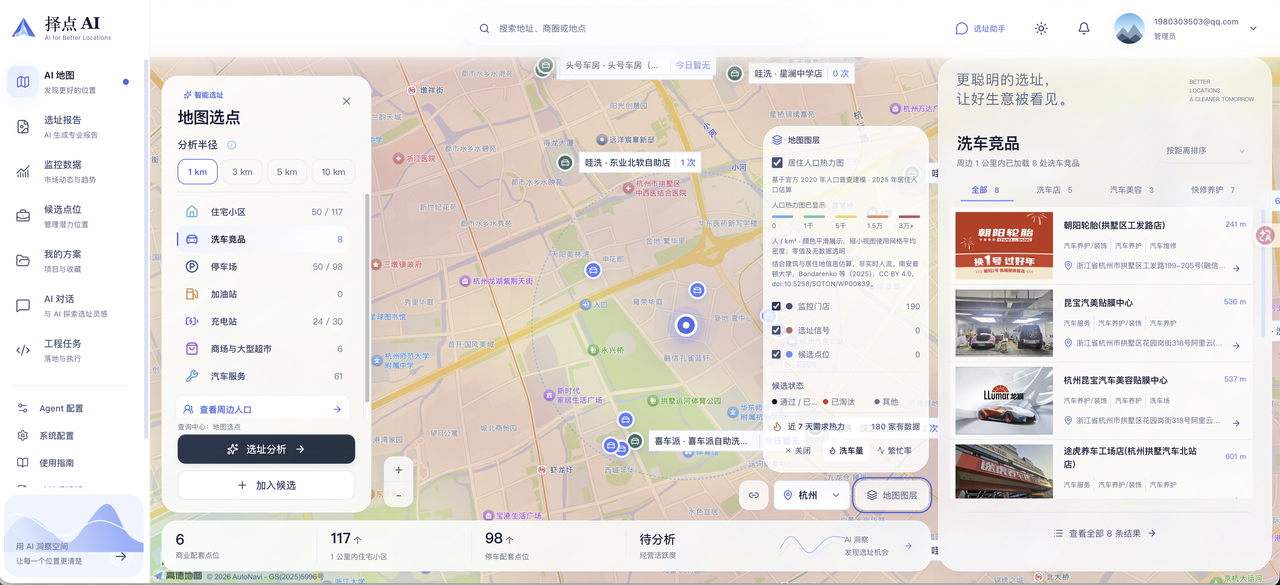Toggle the light theme sun icon
This screenshot has height=585, width=1280.
coord(1041,28)
